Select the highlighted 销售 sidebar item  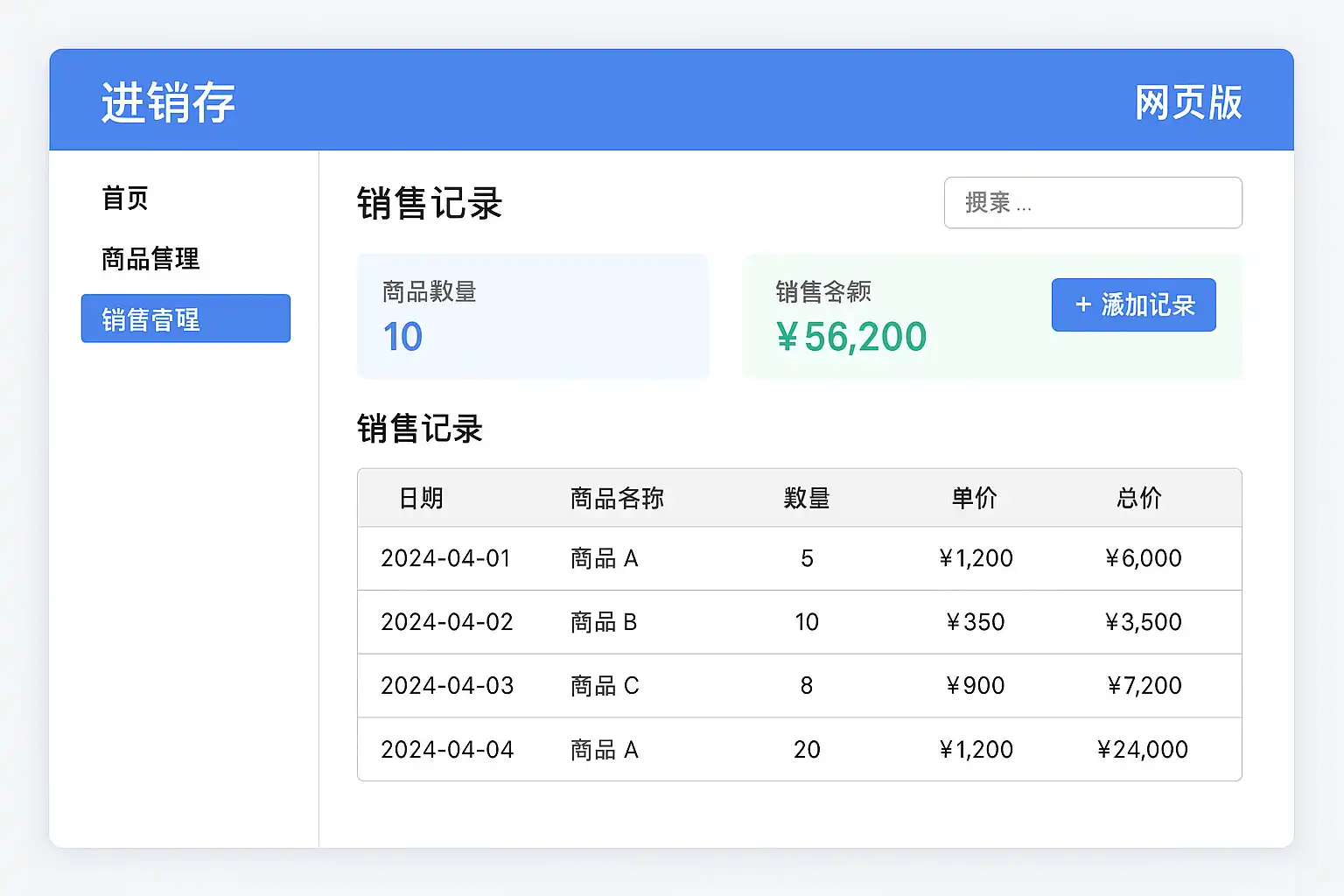click(185, 318)
